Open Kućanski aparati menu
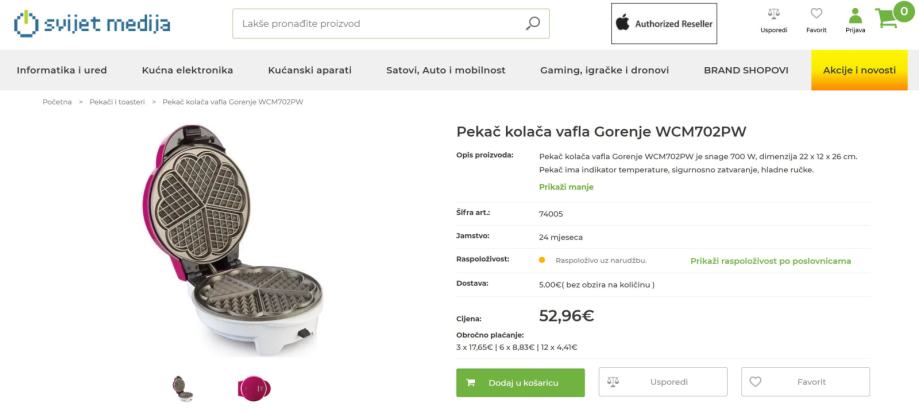The image size is (919, 413). (310, 70)
